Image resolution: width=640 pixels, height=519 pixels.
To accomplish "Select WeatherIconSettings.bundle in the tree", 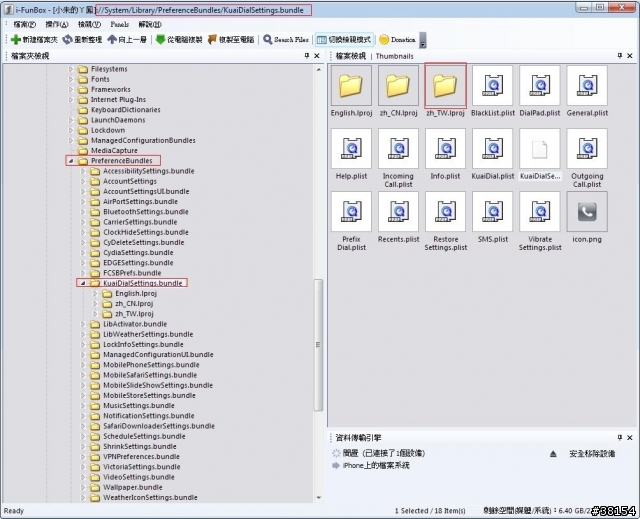I will point(150,497).
